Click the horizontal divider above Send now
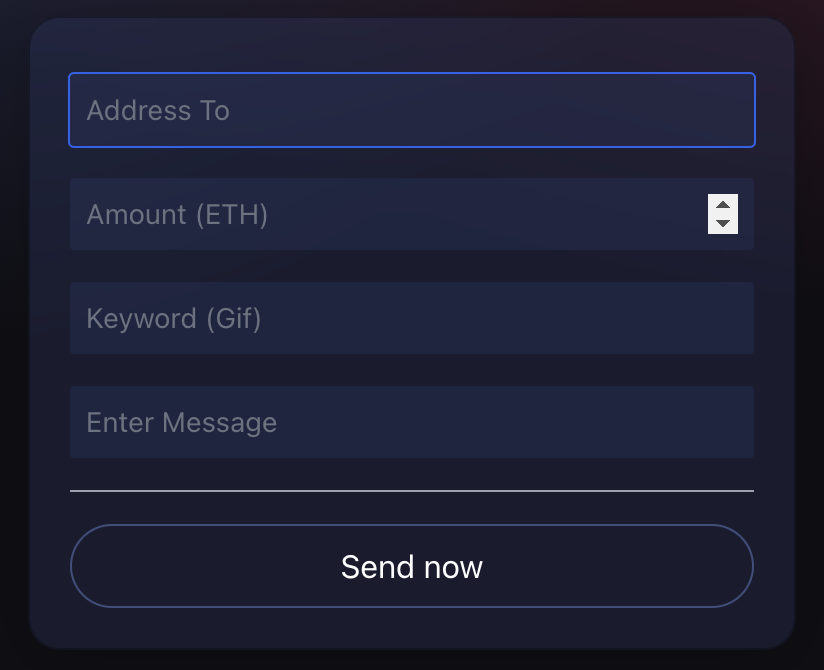The image size is (824, 670). tap(411, 490)
